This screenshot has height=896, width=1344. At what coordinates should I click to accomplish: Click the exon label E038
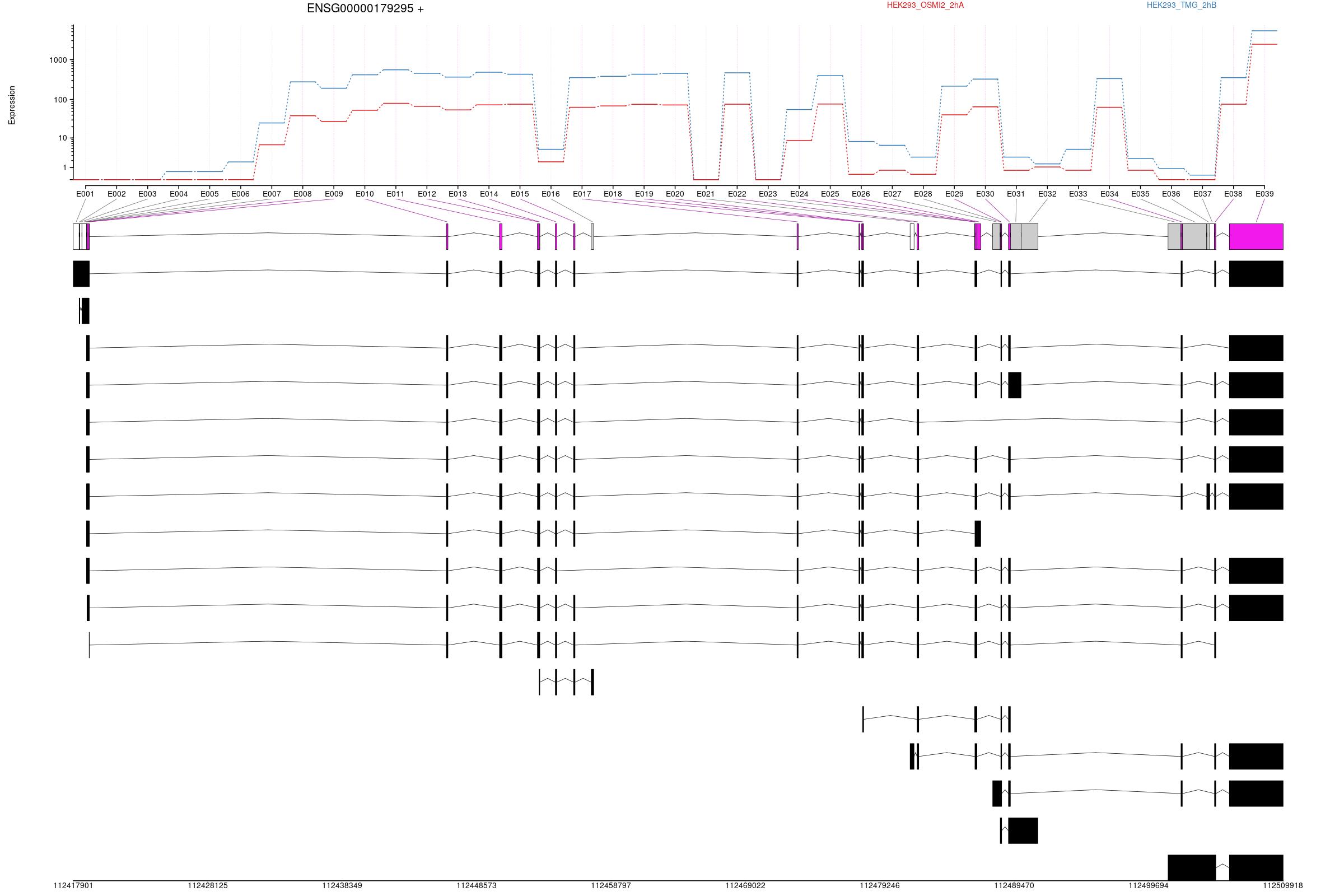(x=1234, y=194)
